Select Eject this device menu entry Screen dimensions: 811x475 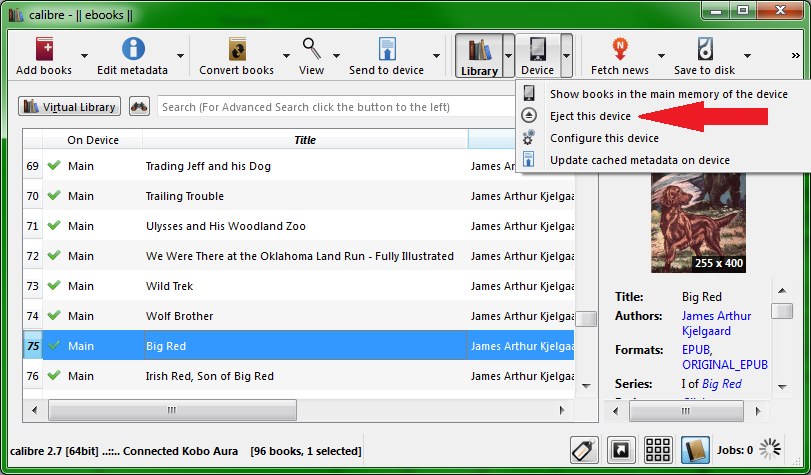point(589,116)
